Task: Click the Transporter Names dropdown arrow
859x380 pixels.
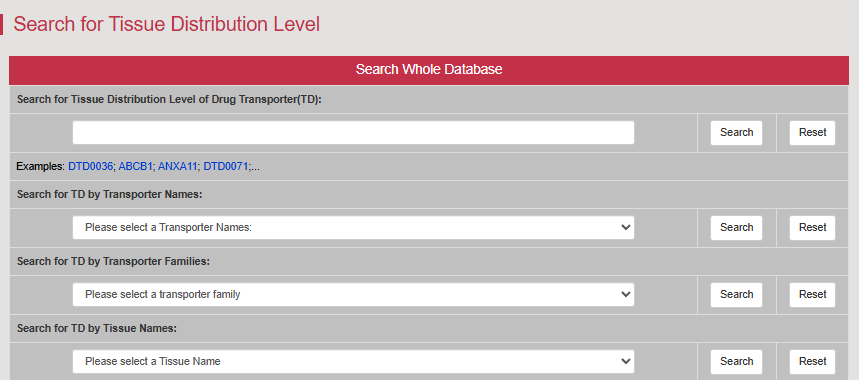Action: 626,228
